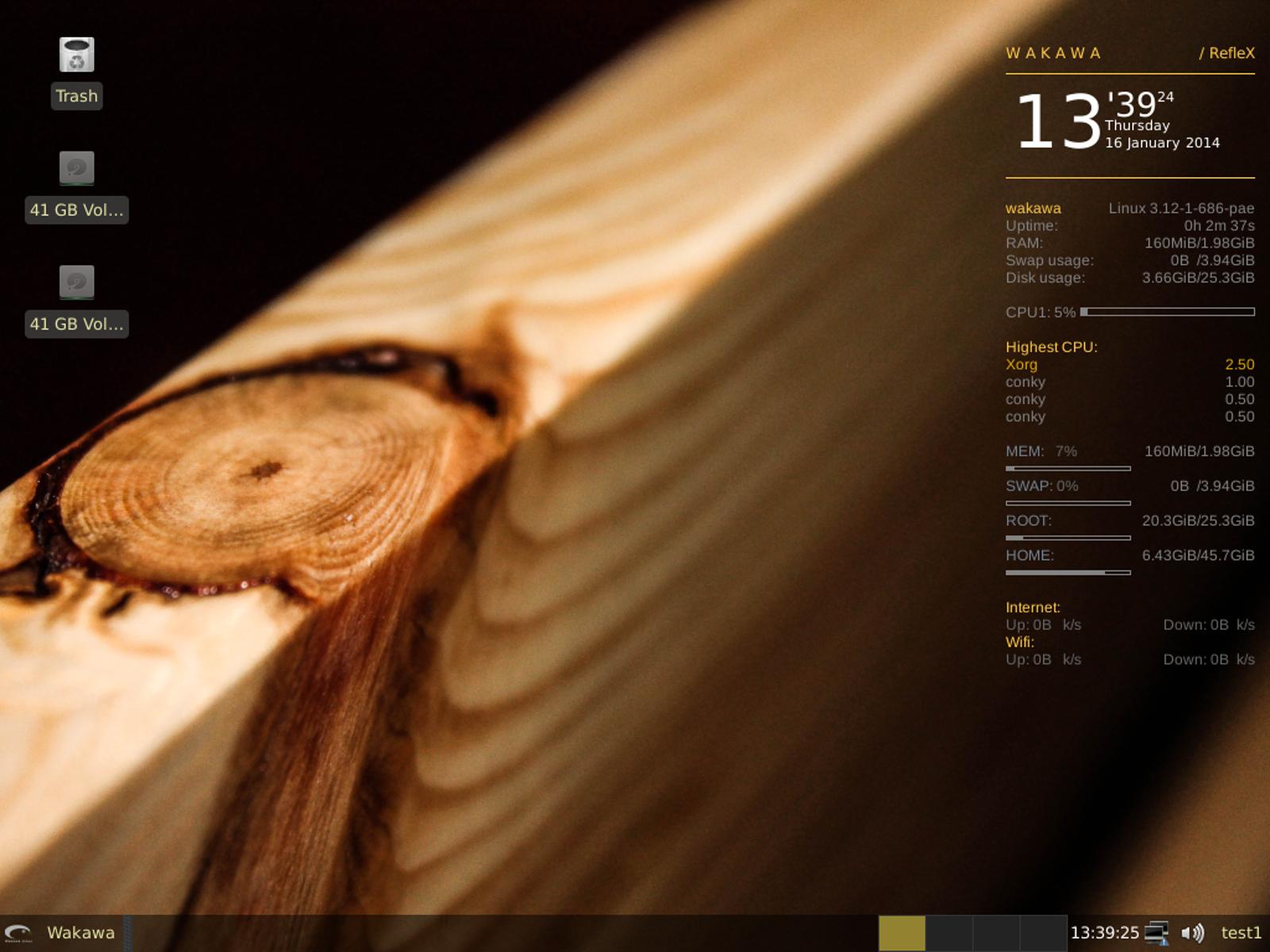Click the ROOT disk usage bar
Viewport: 1270px width, 952px height.
click(1068, 538)
